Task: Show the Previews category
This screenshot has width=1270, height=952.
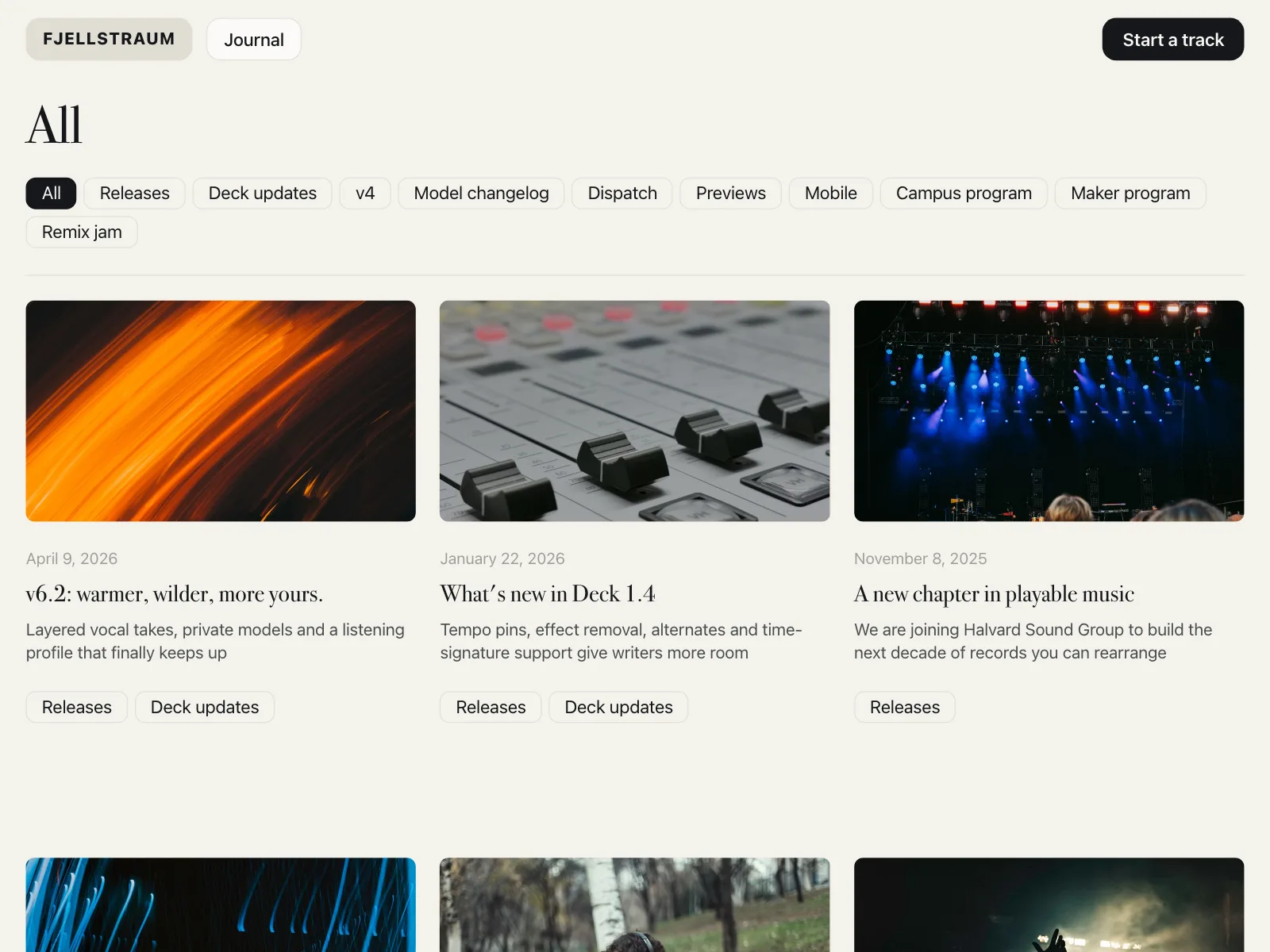Action: pyautogui.click(x=731, y=193)
